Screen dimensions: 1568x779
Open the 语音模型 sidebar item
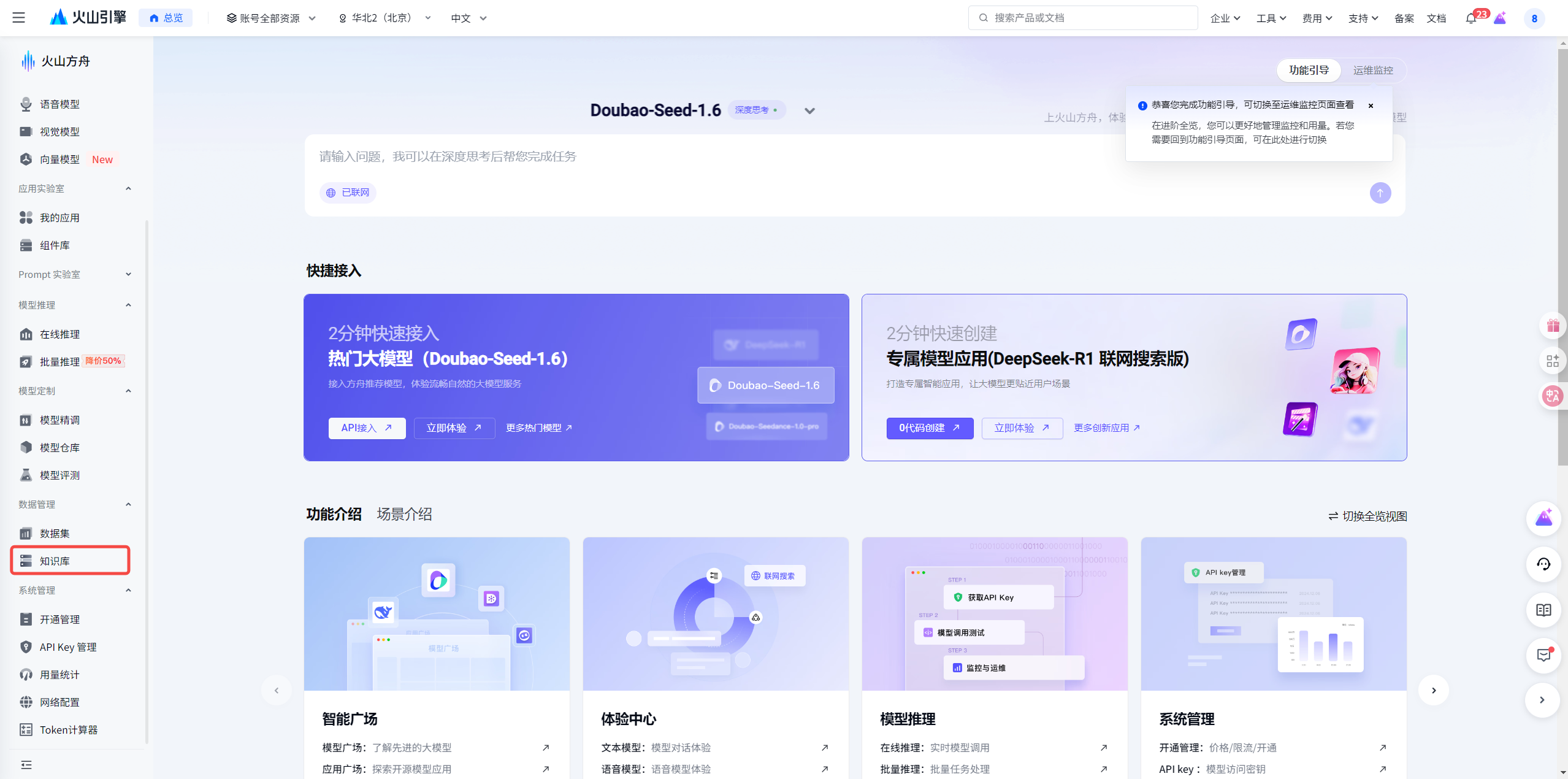coord(59,104)
